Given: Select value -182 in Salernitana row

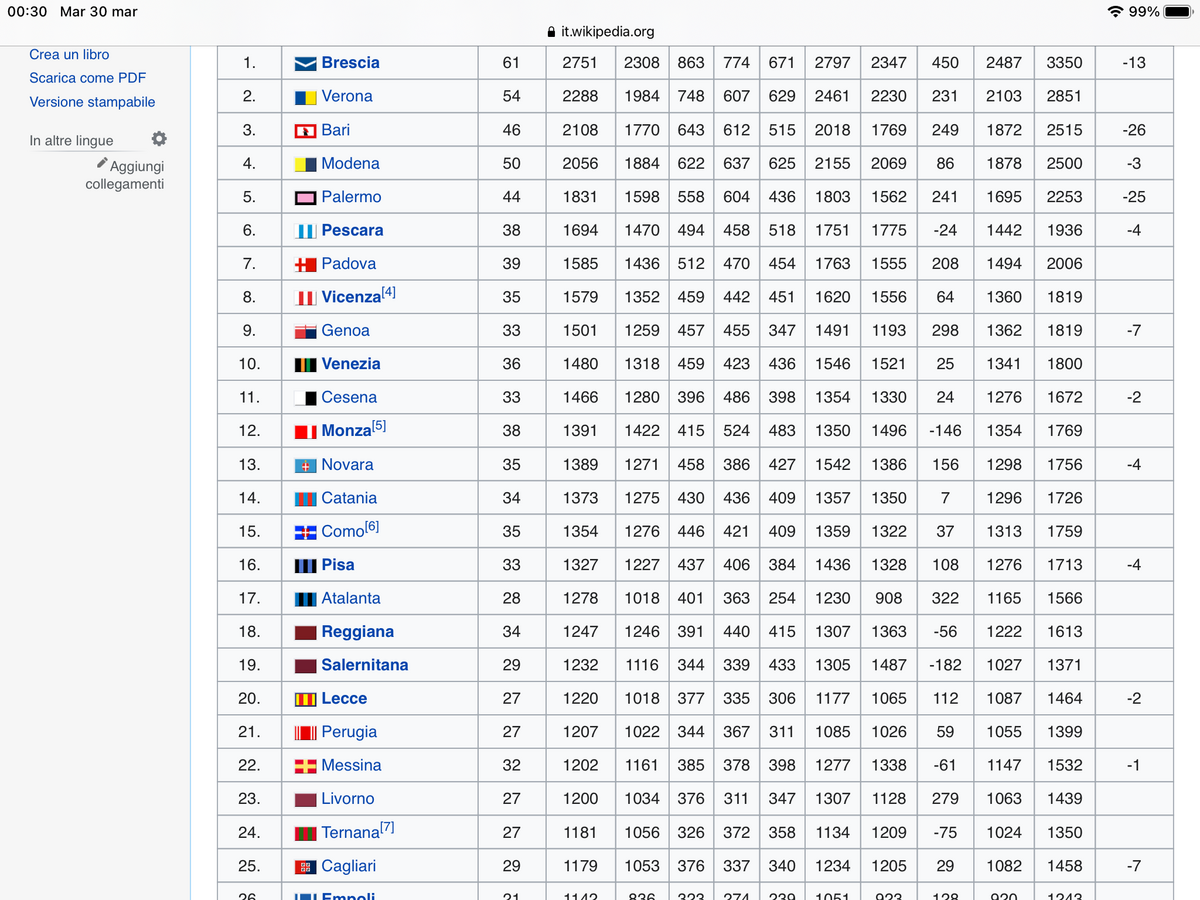Looking at the screenshot, I should 945,666.
